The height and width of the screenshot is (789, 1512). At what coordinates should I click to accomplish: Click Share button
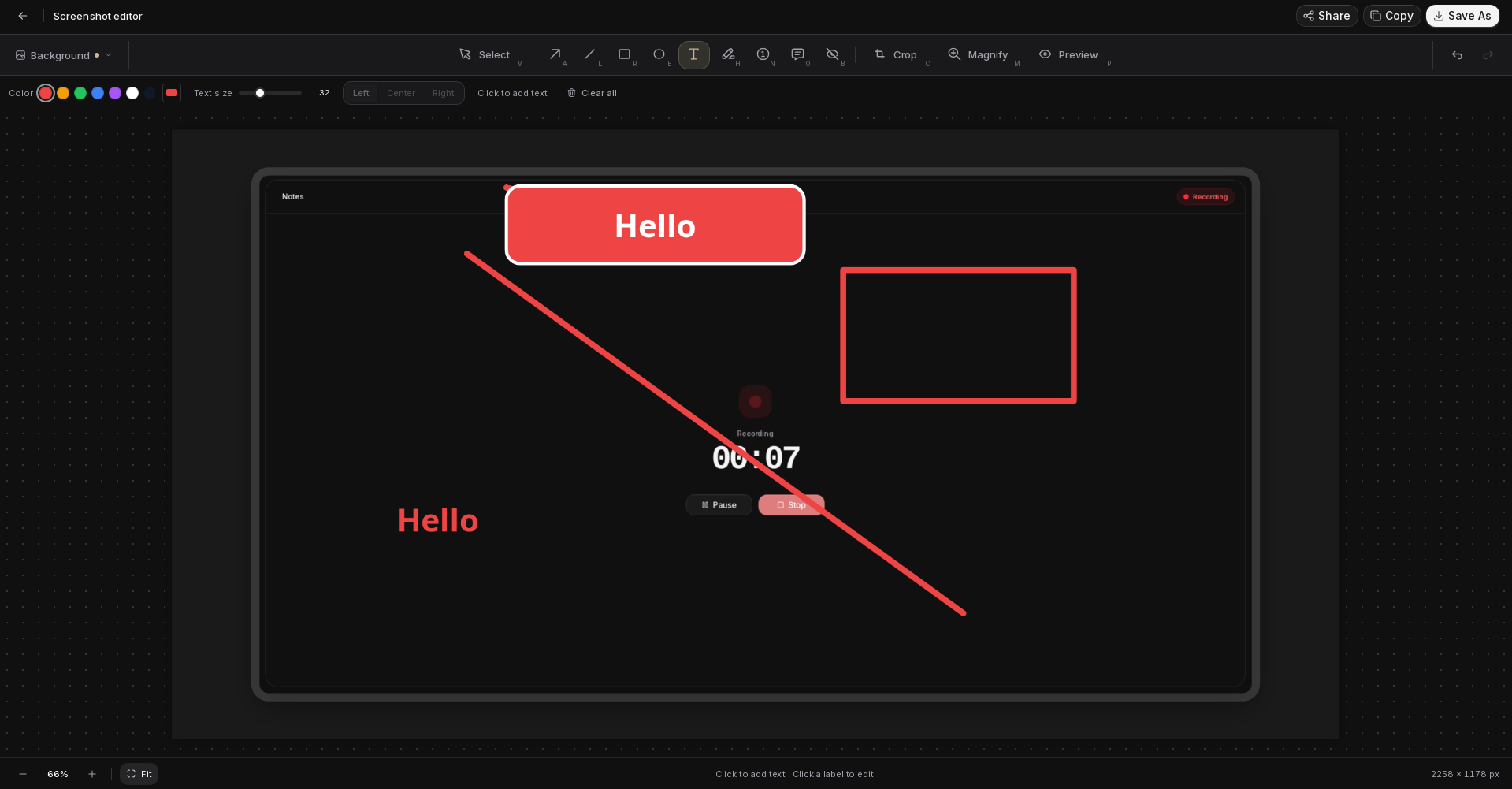[1327, 16]
